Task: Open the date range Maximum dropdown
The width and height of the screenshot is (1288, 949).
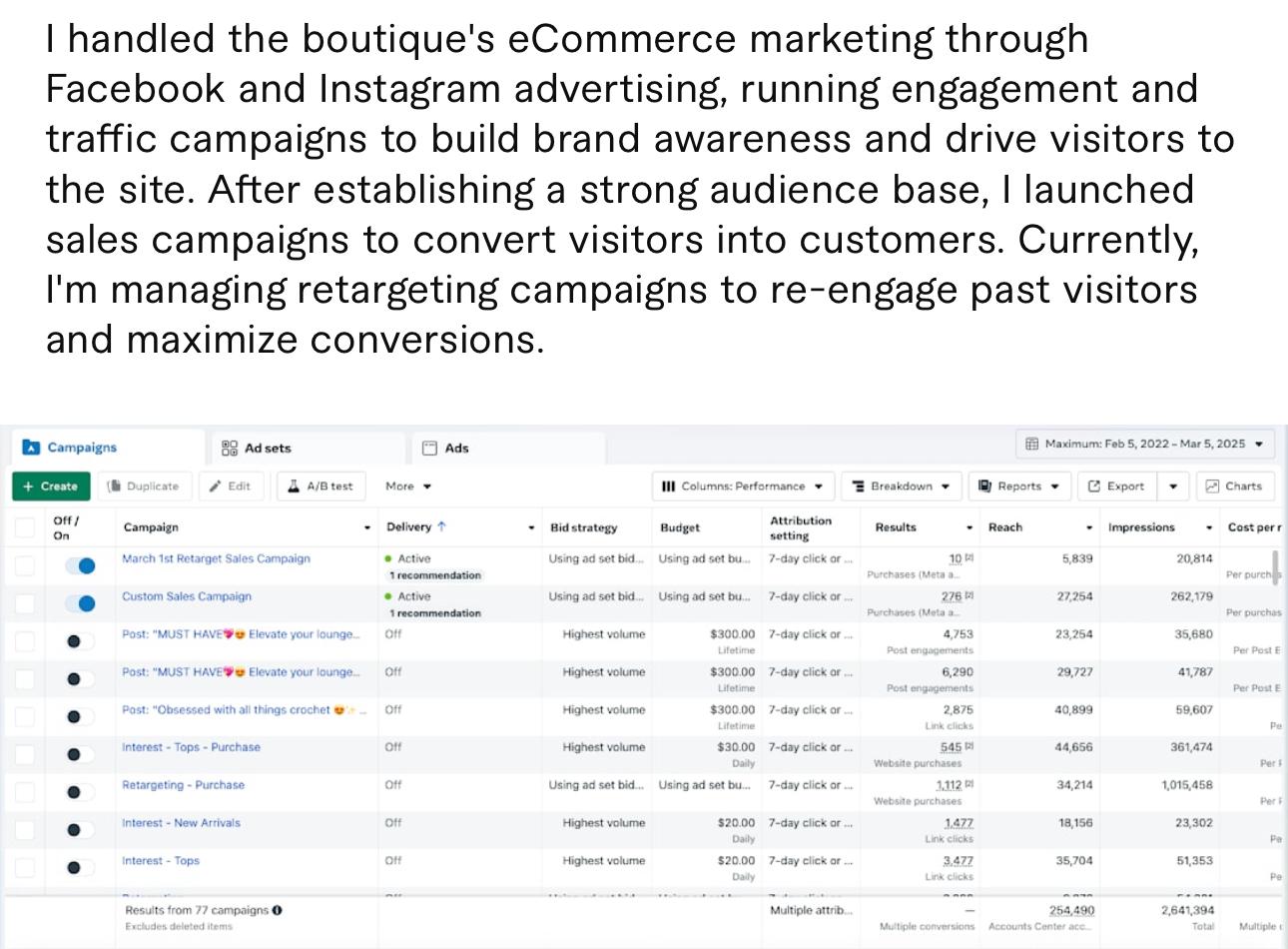Action: (1145, 444)
